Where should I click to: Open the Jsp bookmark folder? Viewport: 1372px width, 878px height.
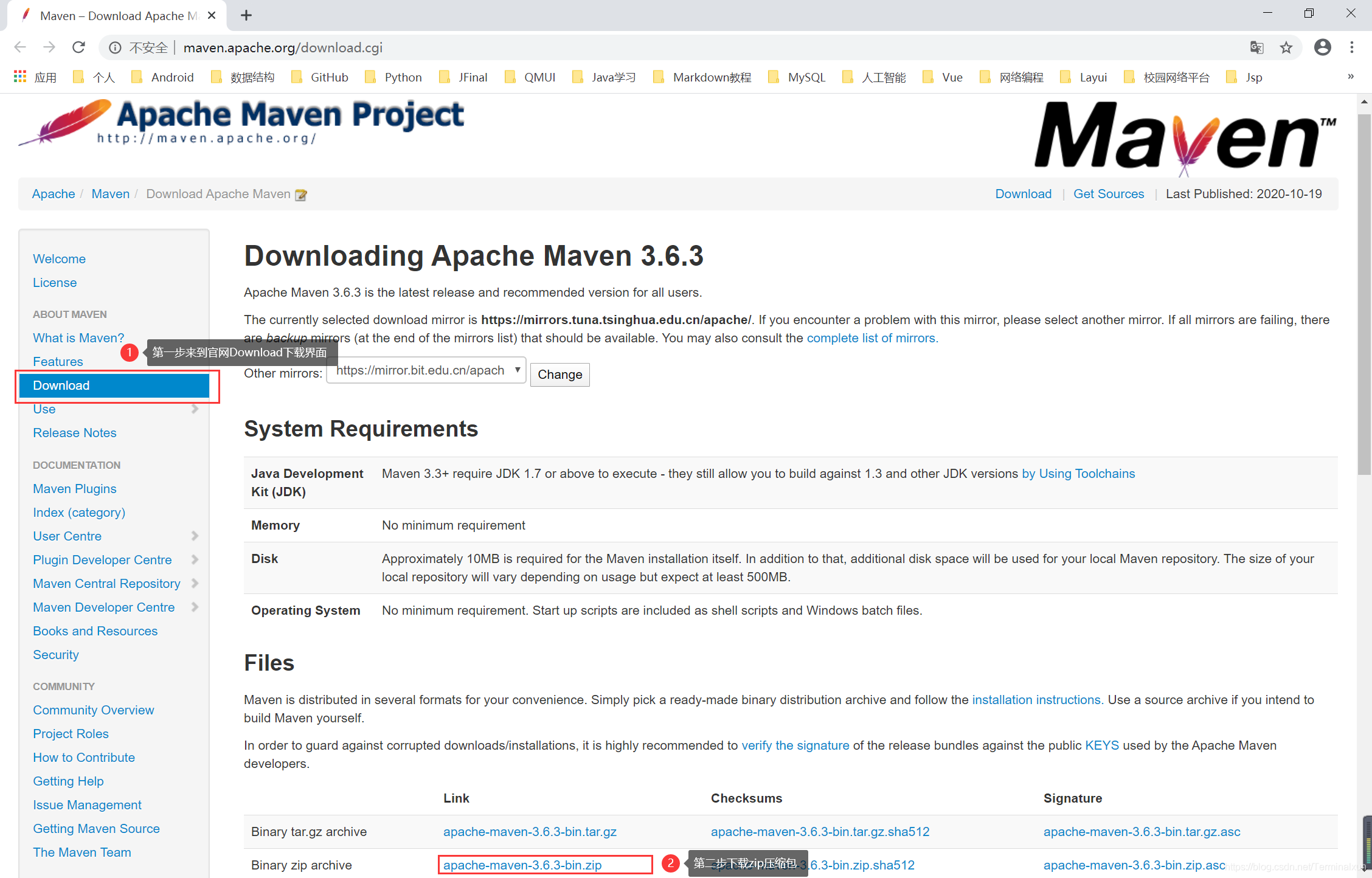click(x=1244, y=77)
